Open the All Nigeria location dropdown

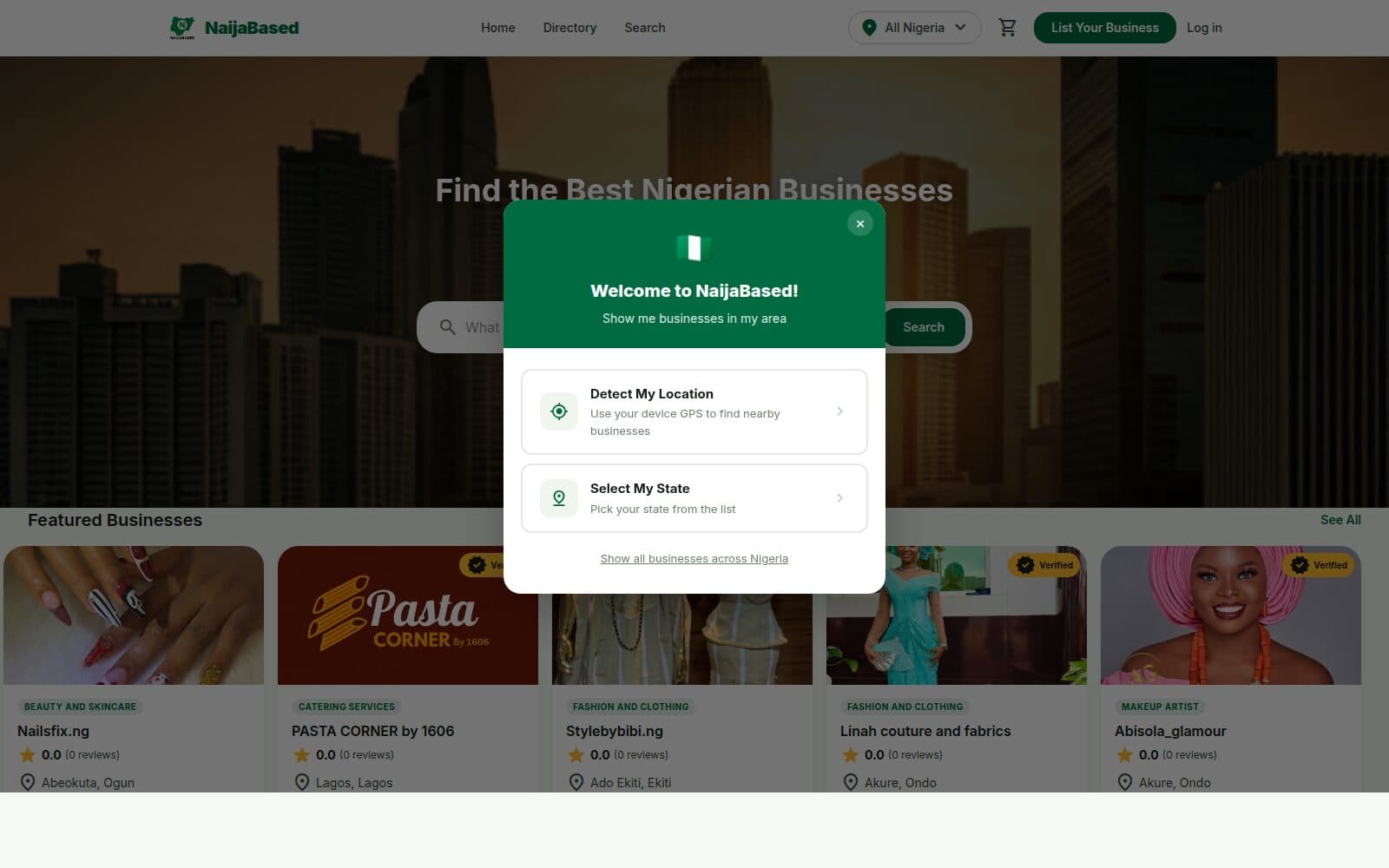(914, 28)
